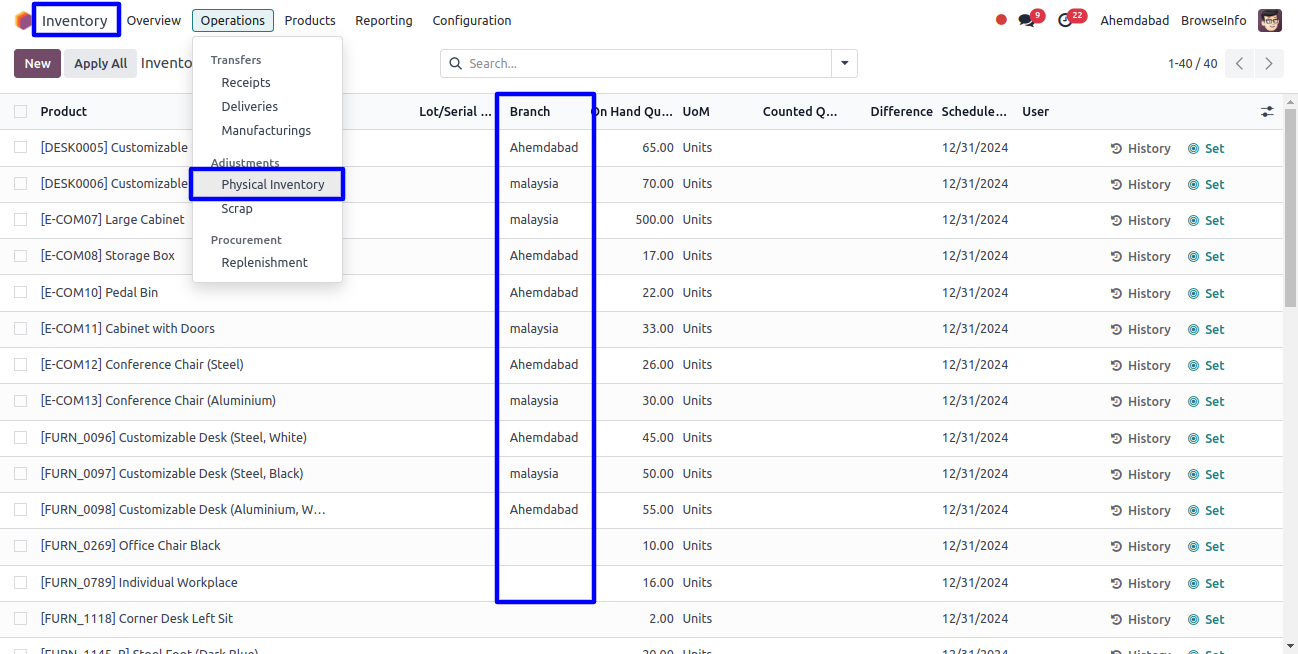This screenshot has height=654, width=1298.
Task: Click History for E-COM07 Large Cabinet
Action: (x=1140, y=220)
